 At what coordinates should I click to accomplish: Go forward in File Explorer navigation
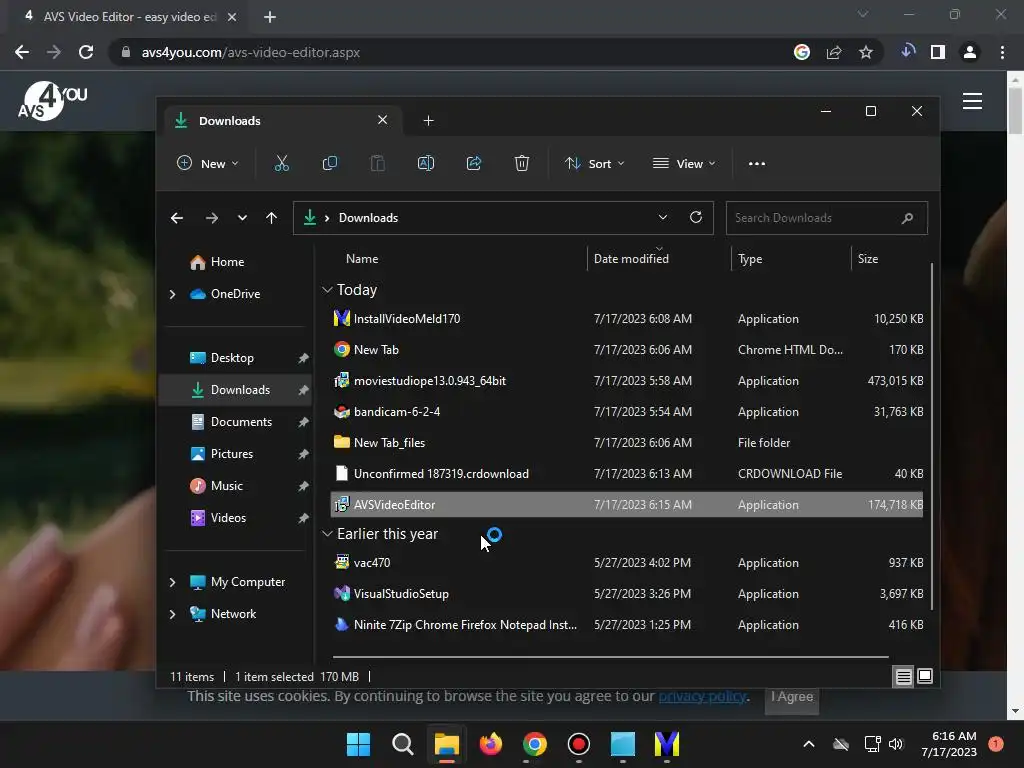212,218
